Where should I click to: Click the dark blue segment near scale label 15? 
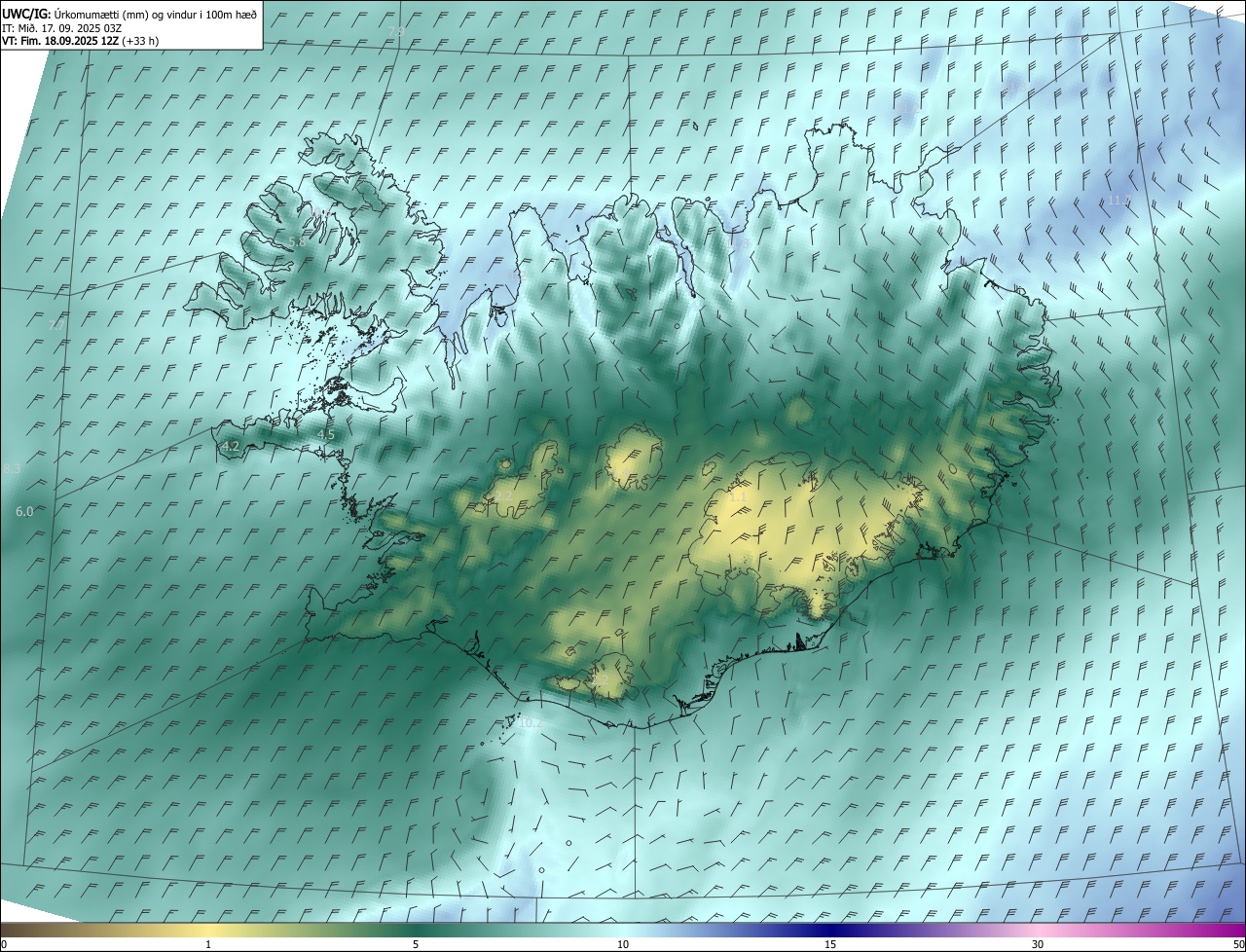[830, 931]
